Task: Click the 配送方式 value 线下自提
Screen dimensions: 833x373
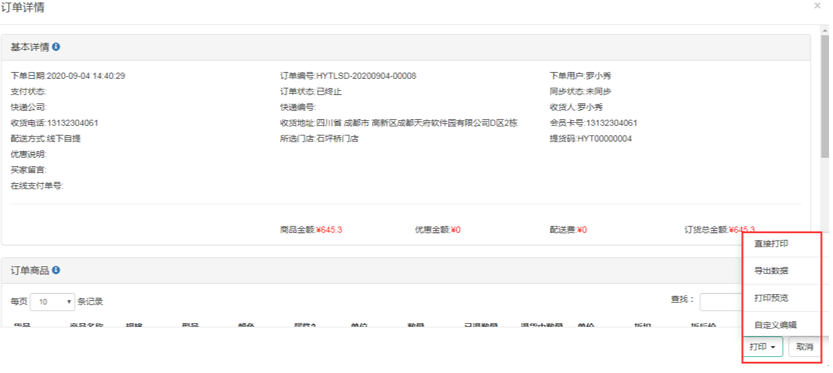Action: 64,139
